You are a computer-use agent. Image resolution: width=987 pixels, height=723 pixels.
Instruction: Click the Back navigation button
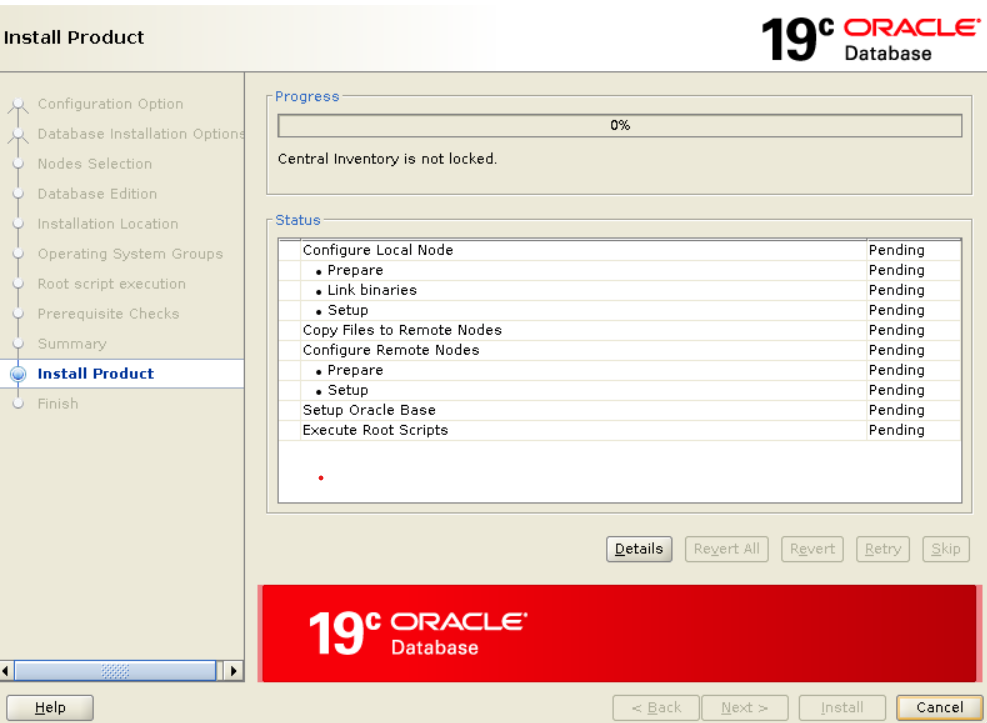[x=656, y=707]
